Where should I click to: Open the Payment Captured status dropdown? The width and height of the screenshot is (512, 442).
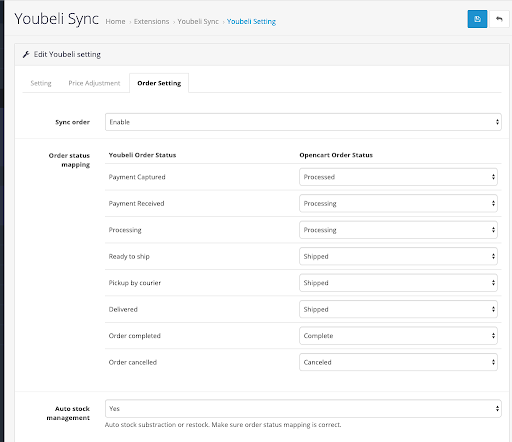pos(398,177)
